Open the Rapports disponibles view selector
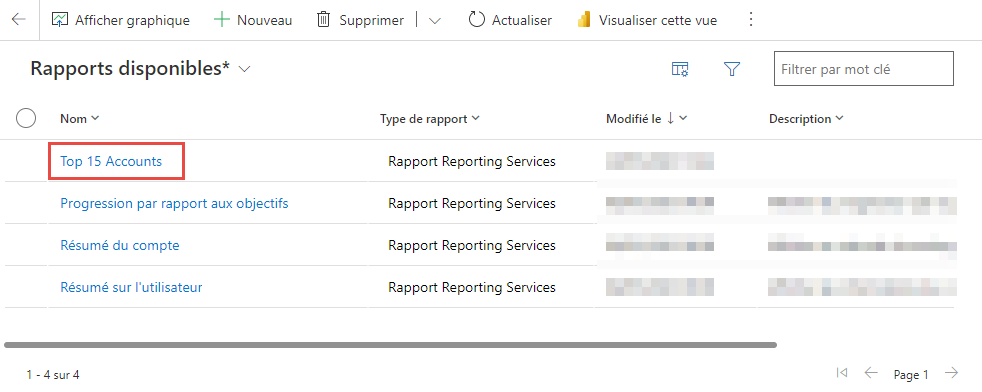Viewport: 982px width, 392px height. tap(245, 69)
